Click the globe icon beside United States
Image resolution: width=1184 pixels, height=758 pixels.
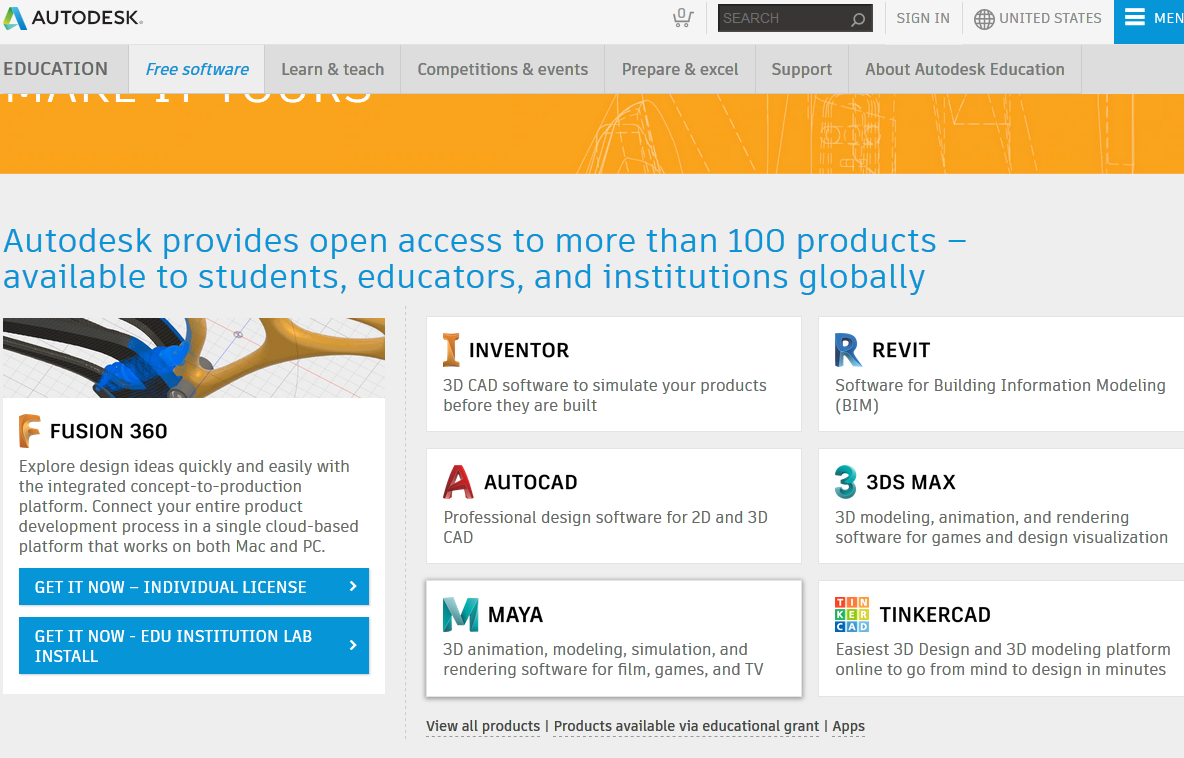tap(984, 19)
